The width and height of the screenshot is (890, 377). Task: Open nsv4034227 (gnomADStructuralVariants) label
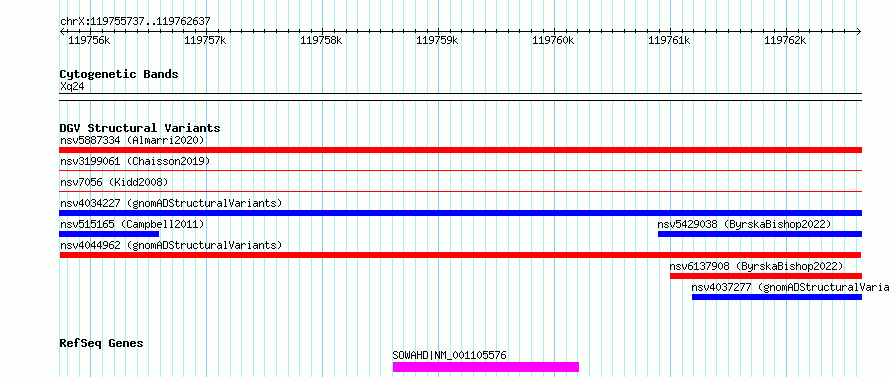(x=171, y=203)
